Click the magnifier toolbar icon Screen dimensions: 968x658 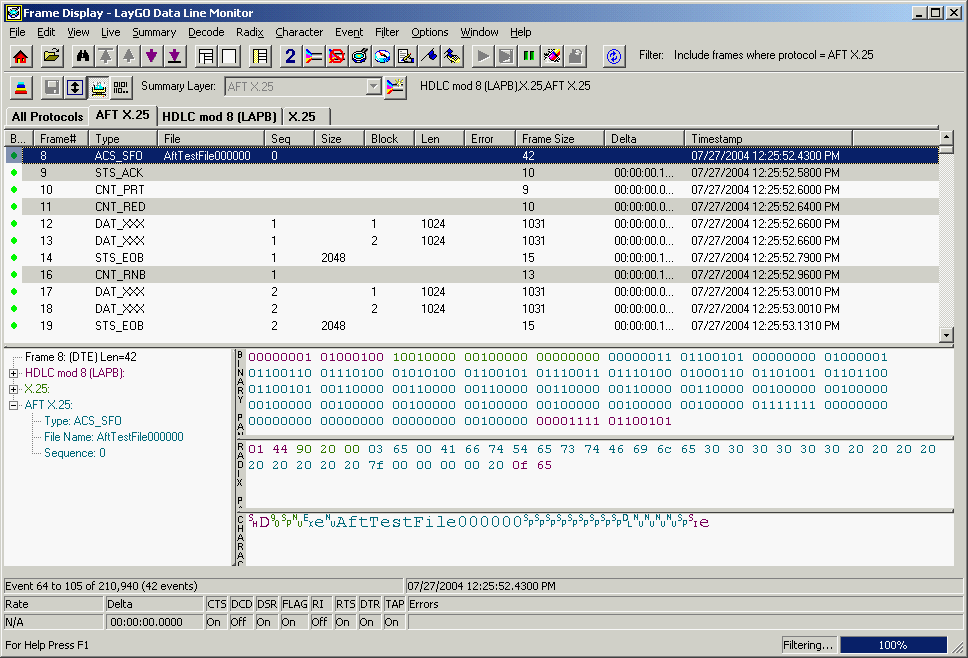click(359, 56)
